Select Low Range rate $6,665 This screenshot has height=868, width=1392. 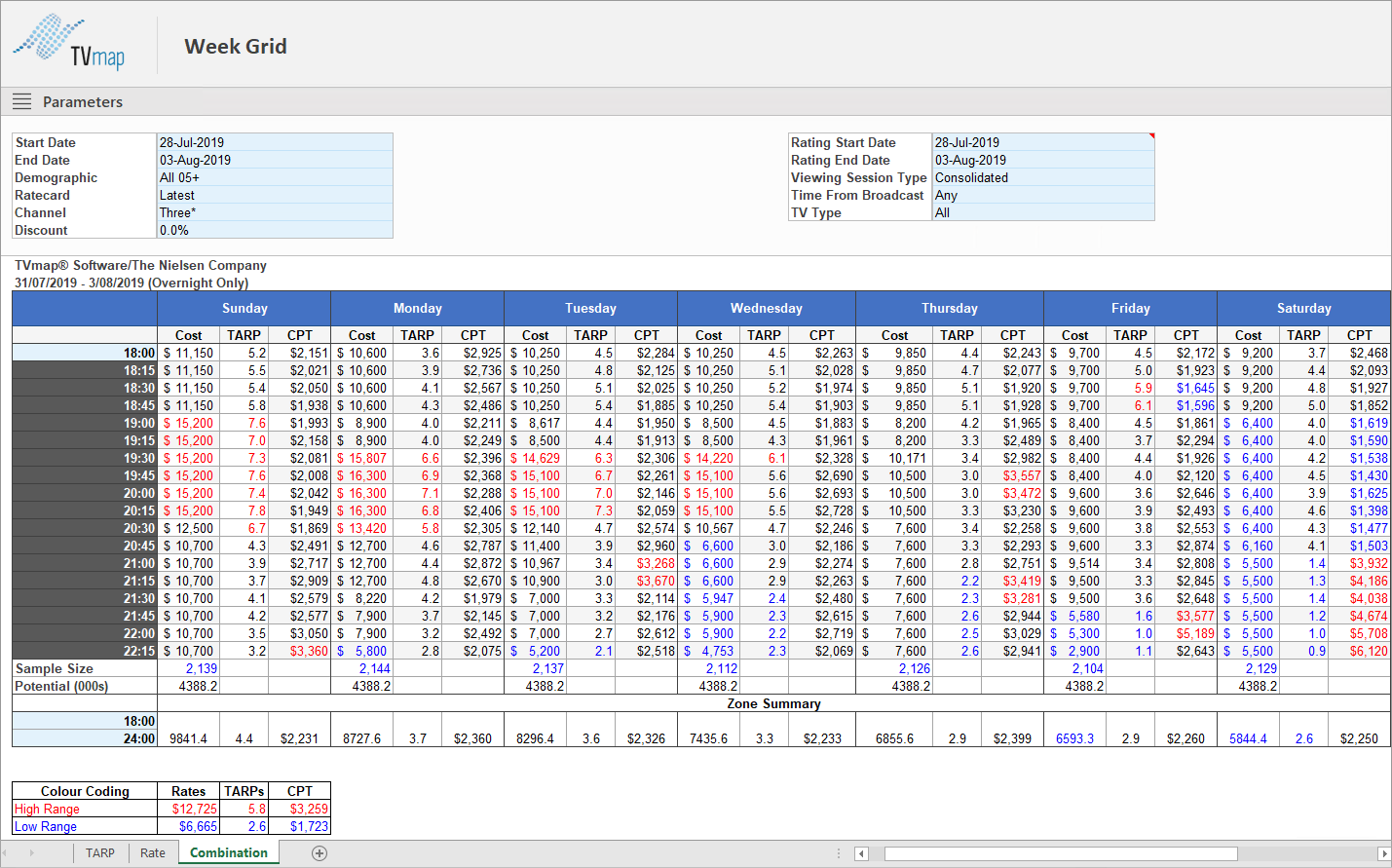189,826
